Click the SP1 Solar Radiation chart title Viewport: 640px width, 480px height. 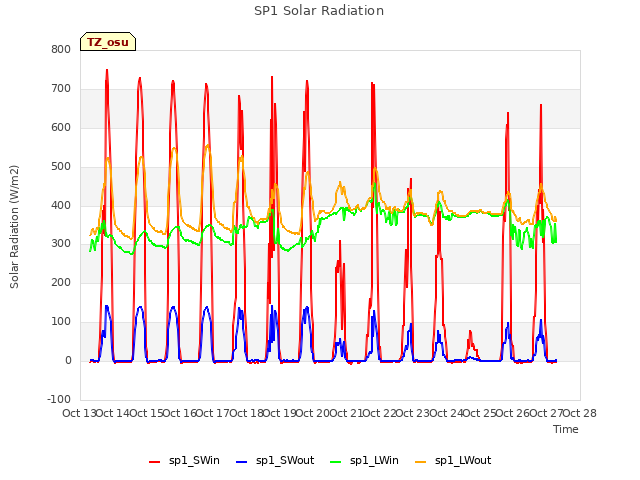pos(319,11)
